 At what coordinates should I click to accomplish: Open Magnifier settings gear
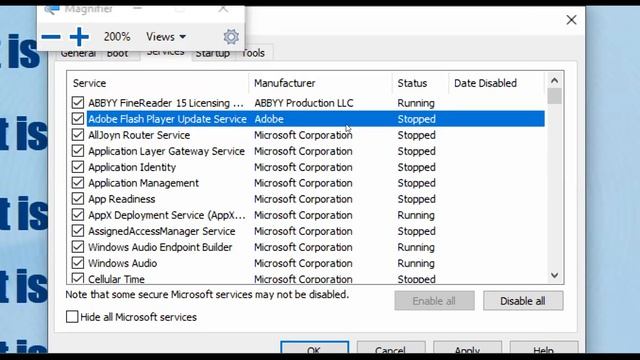[231, 37]
